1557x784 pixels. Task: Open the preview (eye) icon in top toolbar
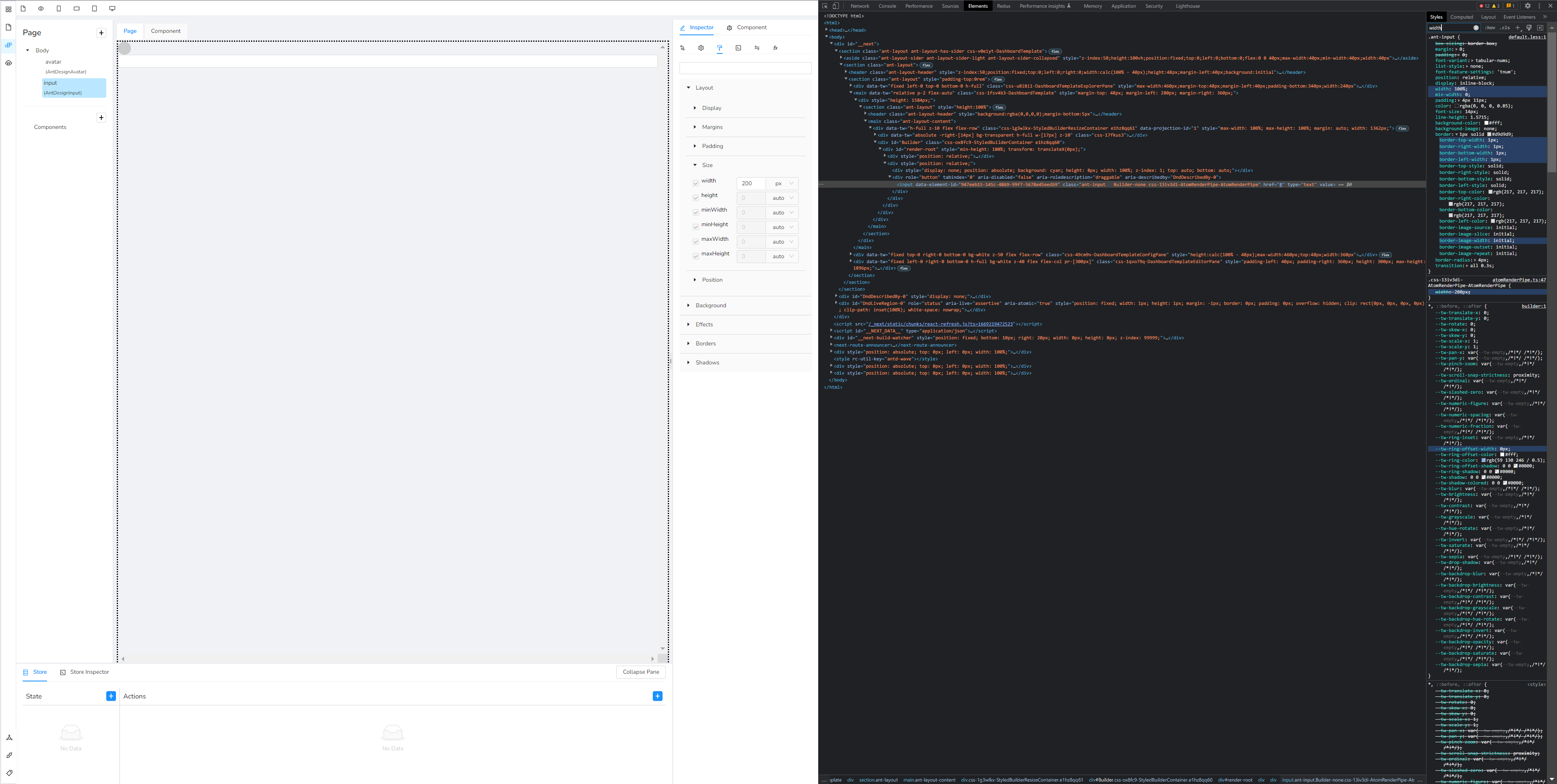pyautogui.click(x=41, y=9)
